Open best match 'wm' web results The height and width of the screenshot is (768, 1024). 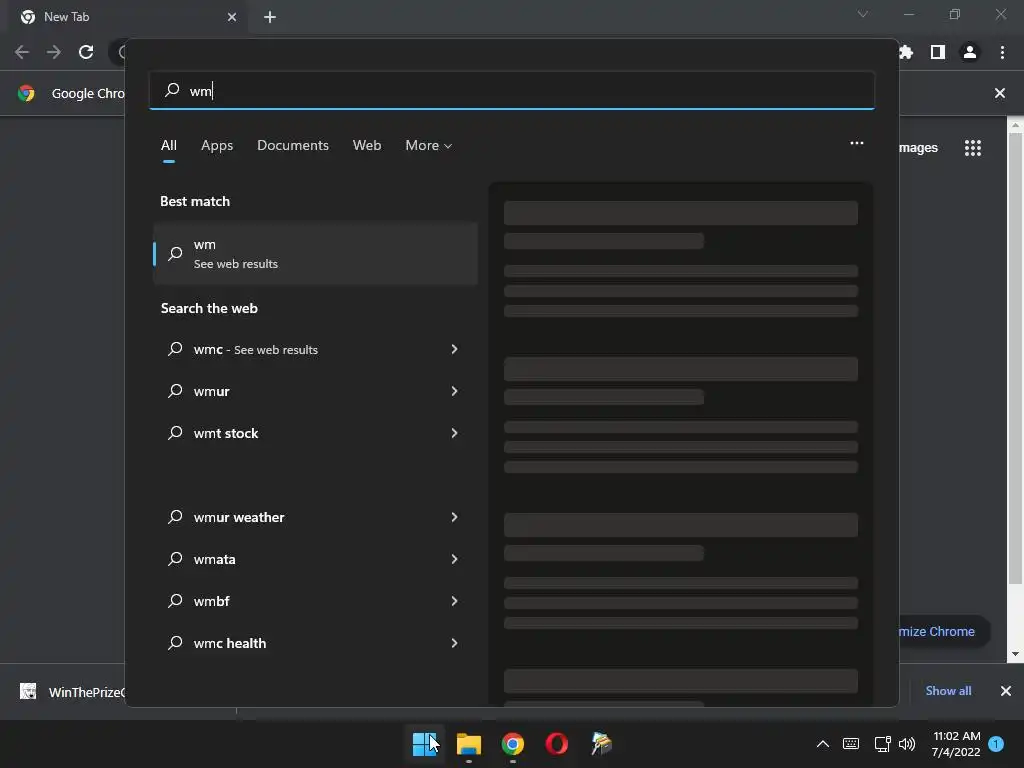pos(315,253)
